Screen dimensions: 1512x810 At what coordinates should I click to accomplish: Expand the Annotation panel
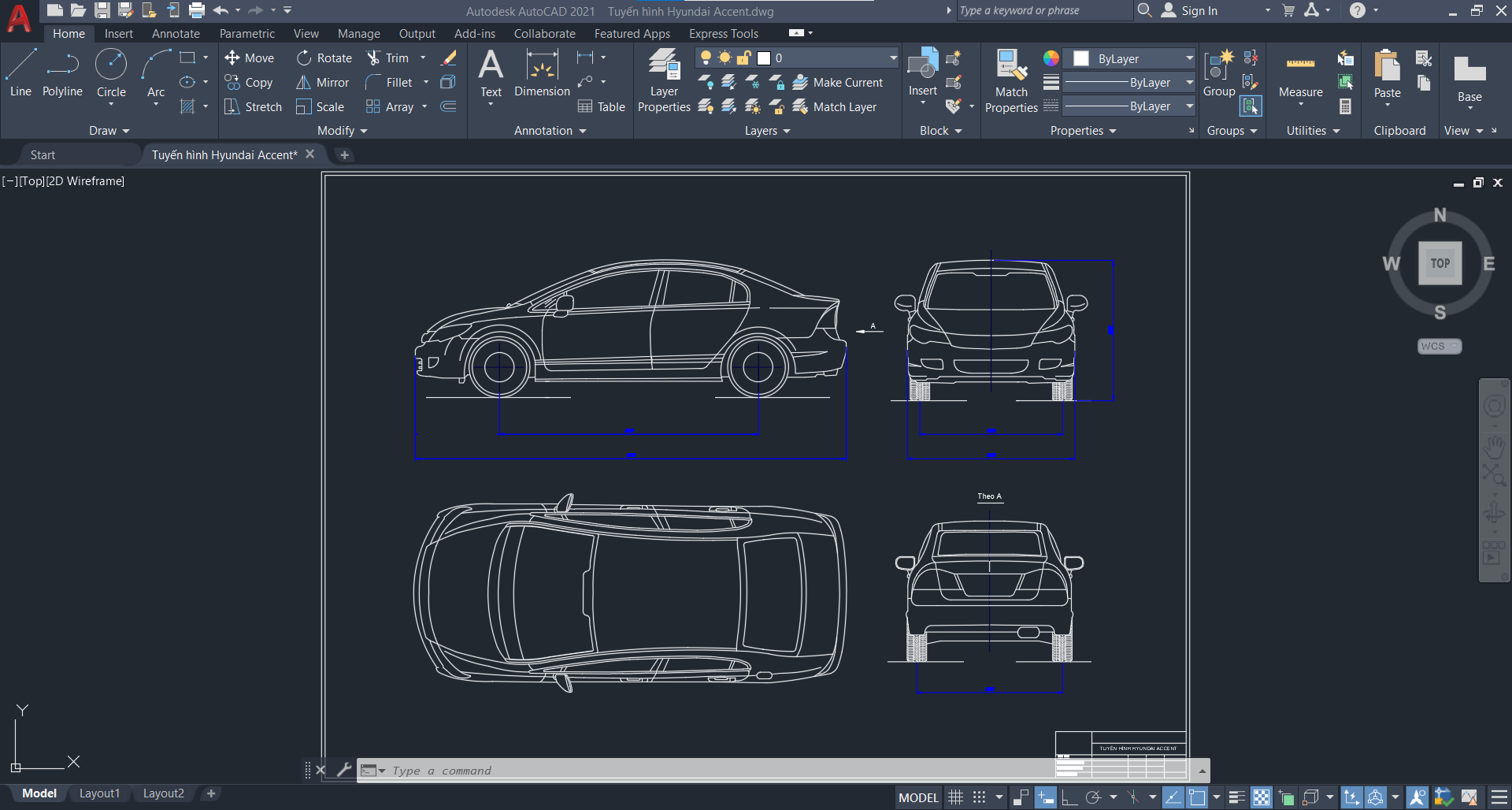pyautogui.click(x=550, y=131)
